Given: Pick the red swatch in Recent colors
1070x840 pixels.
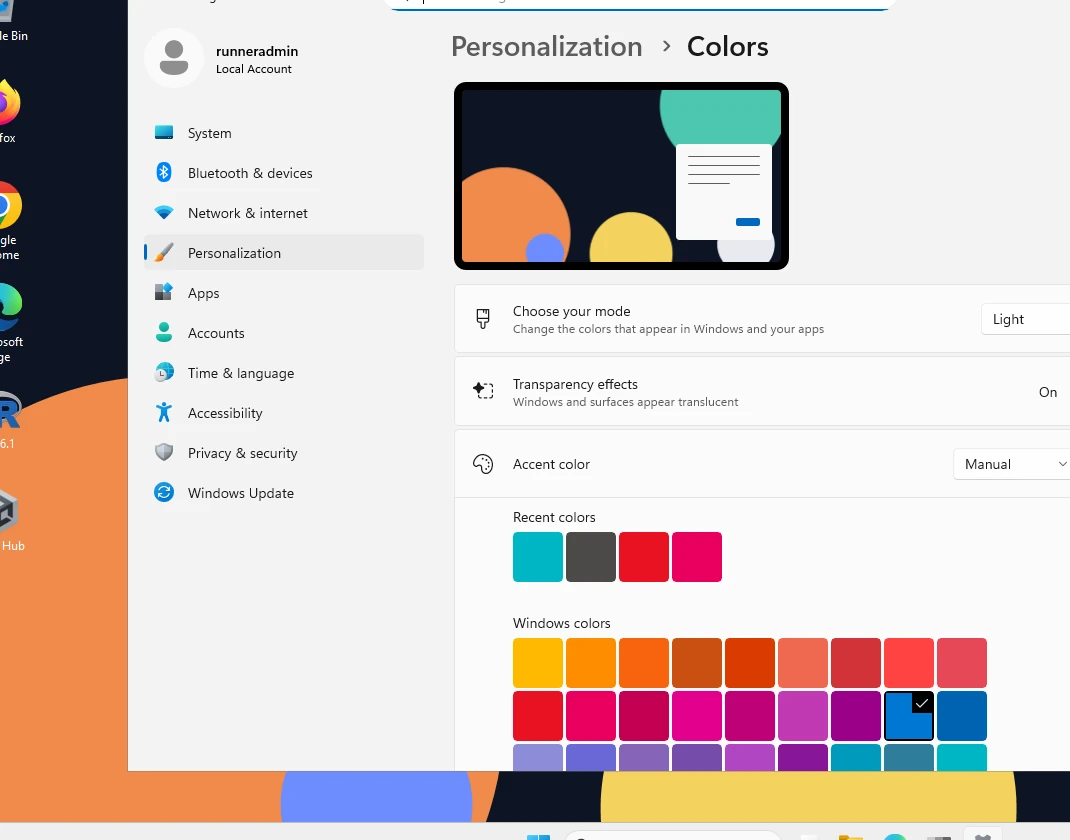Looking at the screenshot, I should pos(644,557).
